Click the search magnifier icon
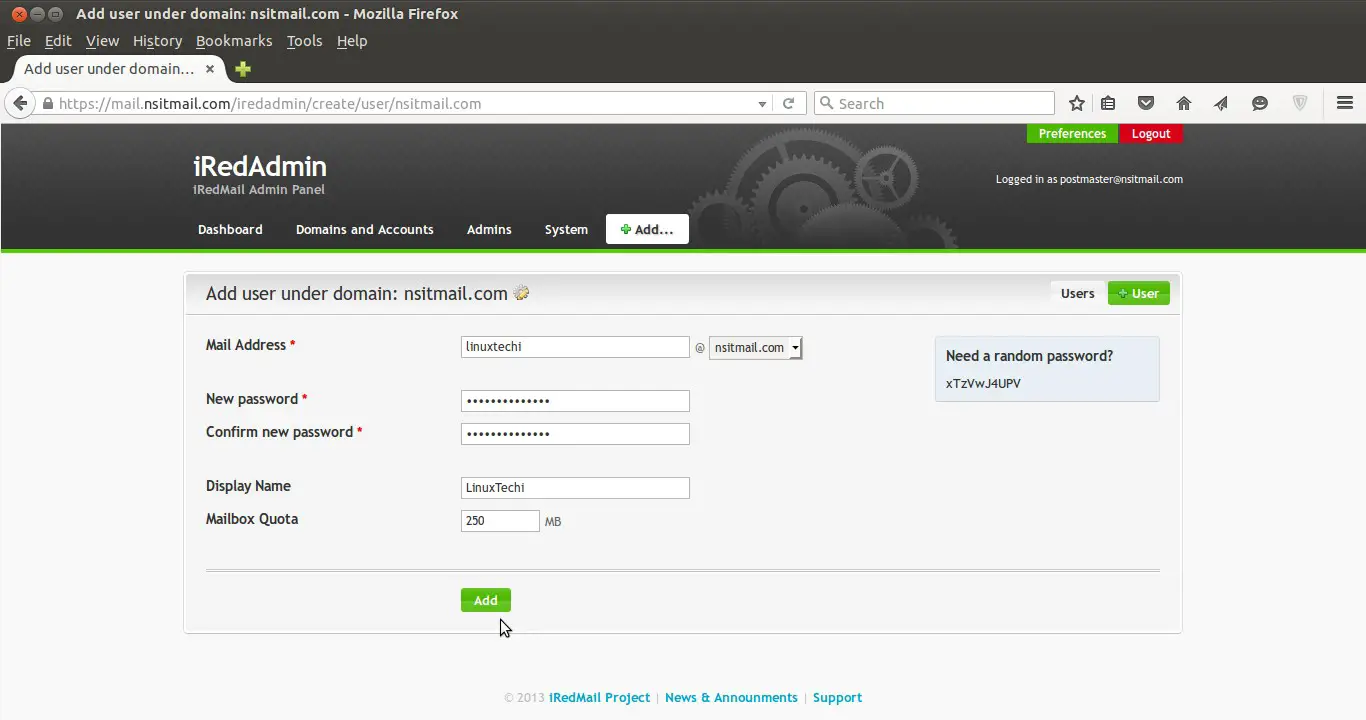 point(826,103)
